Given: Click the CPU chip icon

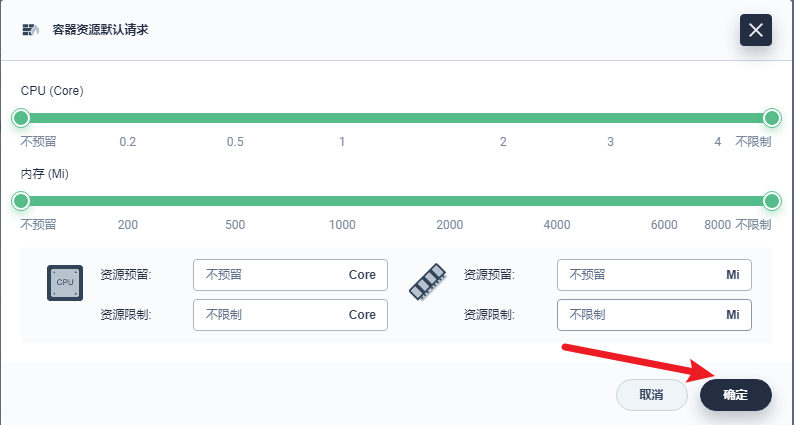Looking at the screenshot, I should tap(65, 283).
